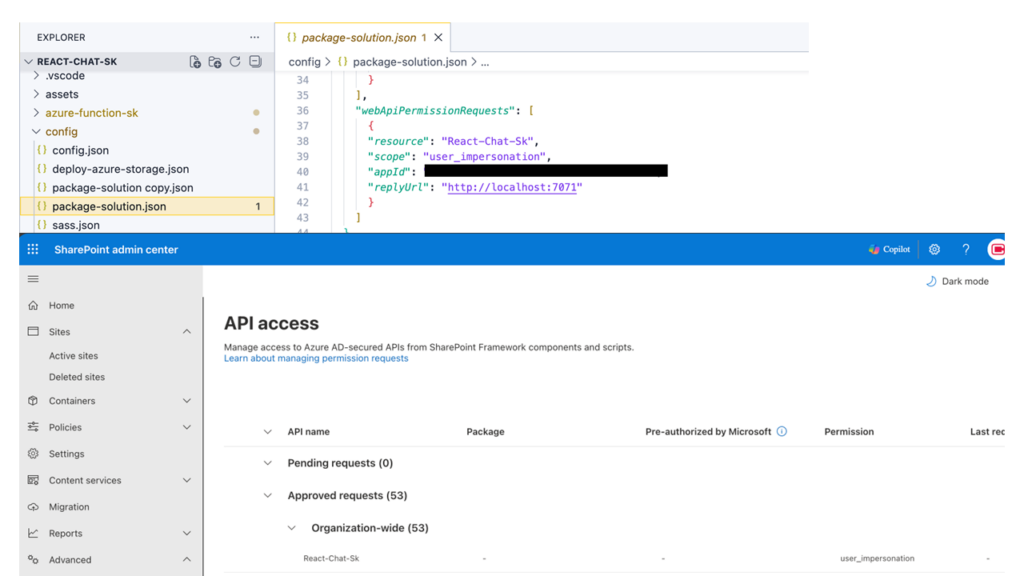This screenshot has width=1024, height=576.
Task: Expand the Policies navigation section
Action: [186, 427]
